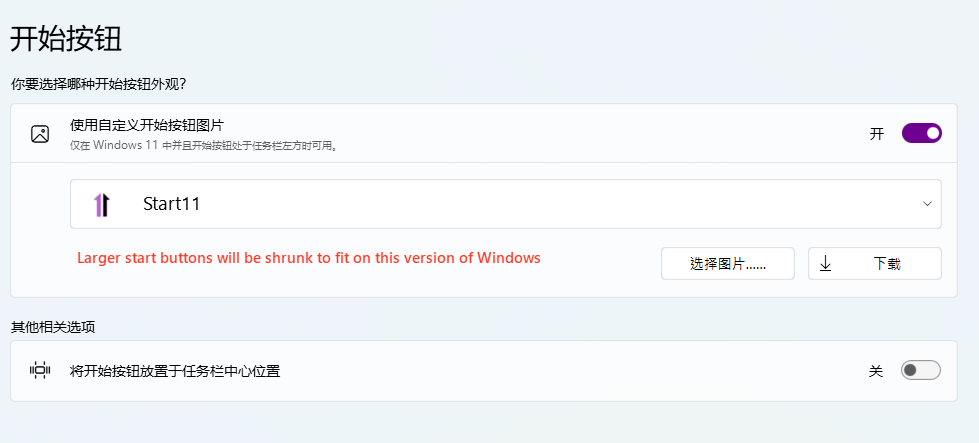979x443 pixels.
Task: Click the 开 status text next to toggle
Action: [x=877, y=134]
